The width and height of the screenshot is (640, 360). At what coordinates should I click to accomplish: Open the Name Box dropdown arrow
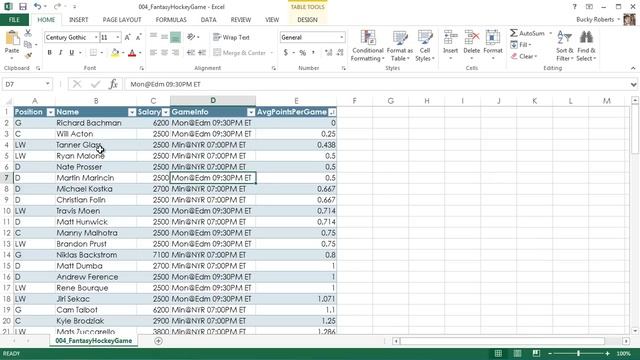(x=47, y=84)
